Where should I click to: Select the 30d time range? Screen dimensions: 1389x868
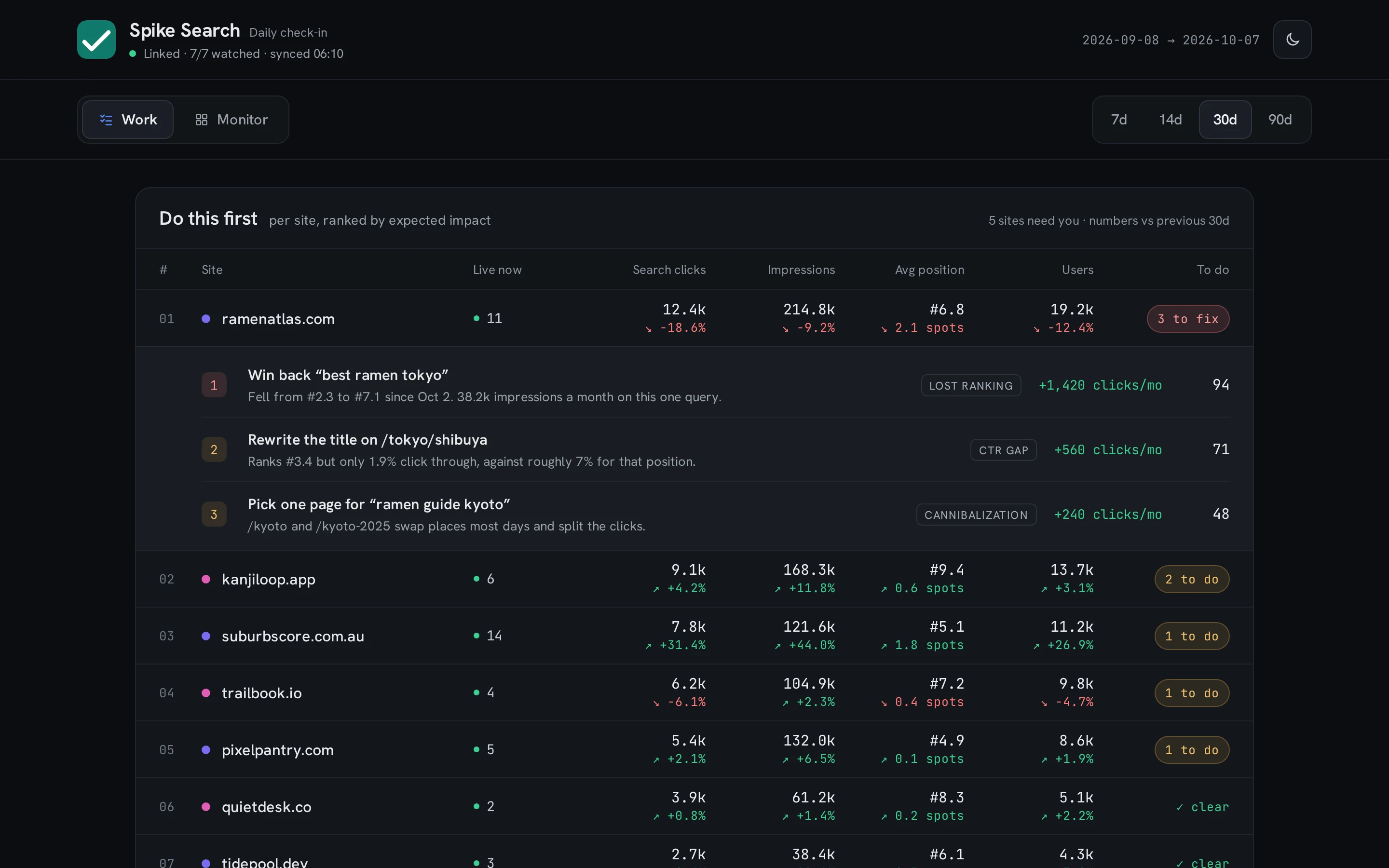(1225, 120)
